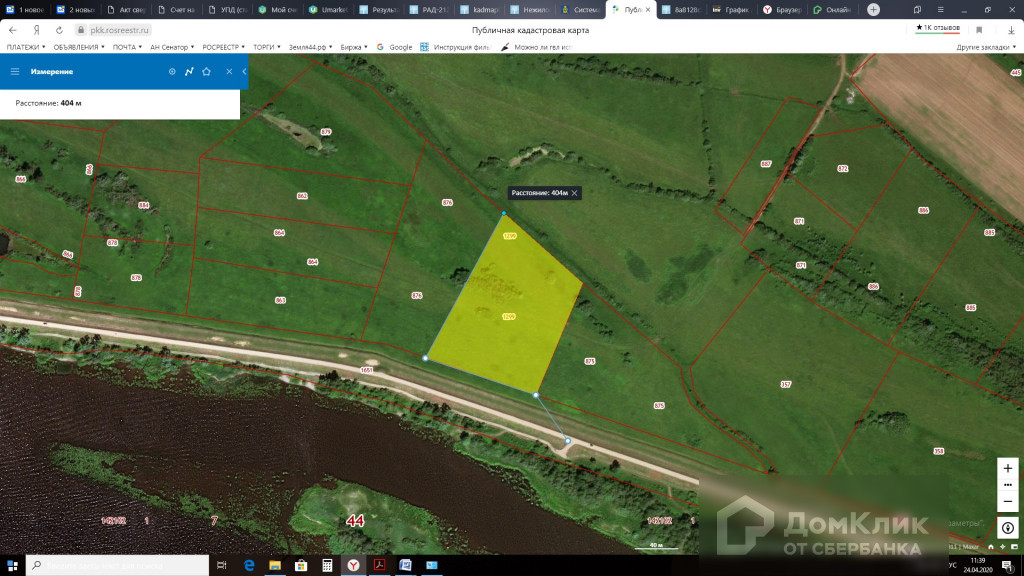Image resolution: width=1024 pixels, height=576 pixels.
Task: Zoom out on the map with minus
Action: 1008,501
